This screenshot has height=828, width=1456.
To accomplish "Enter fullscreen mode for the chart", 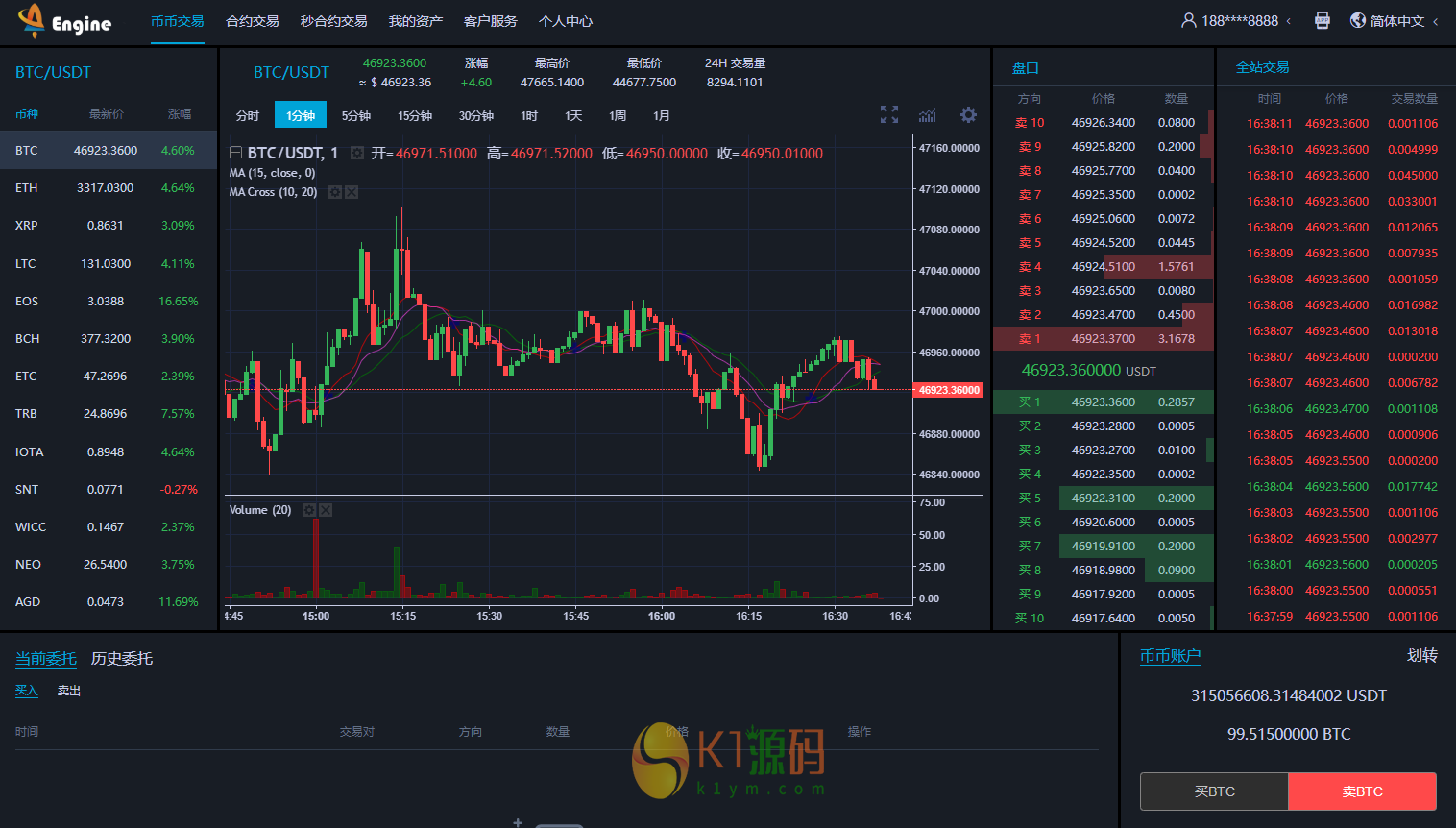I will click(889, 114).
